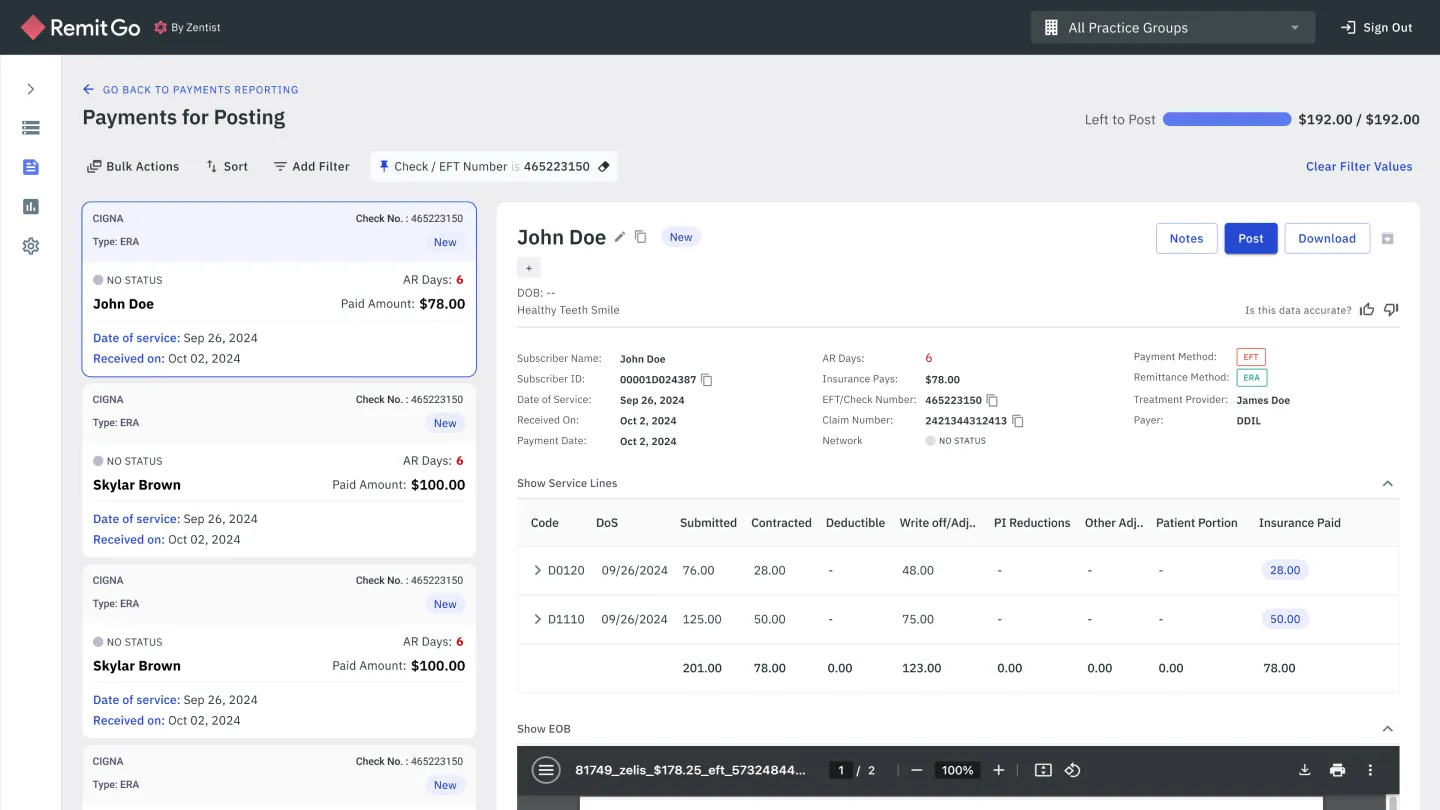
Task: Click the edit pencil icon beside John Doe
Action: [620, 237]
